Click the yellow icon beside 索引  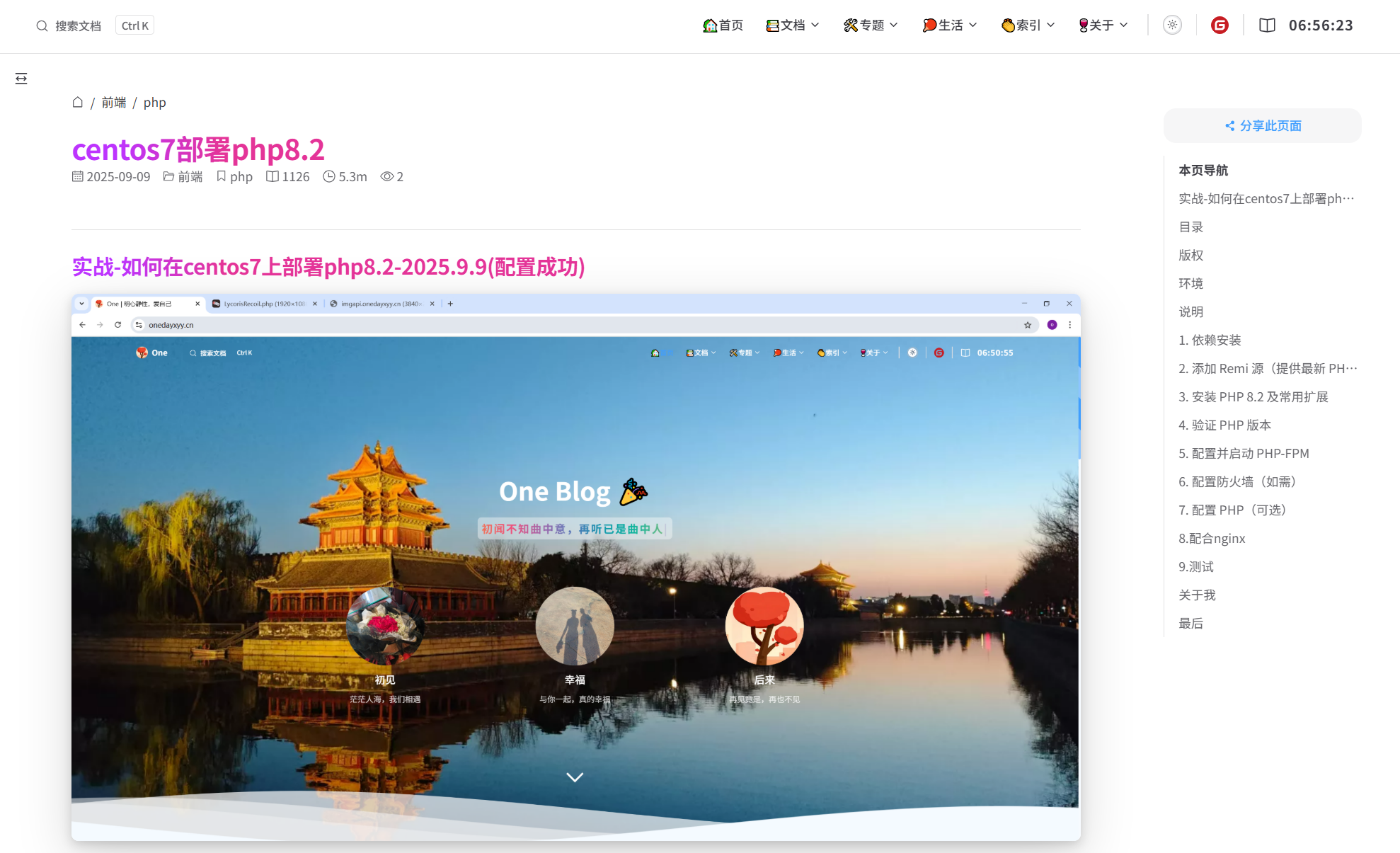(1008, 25)
